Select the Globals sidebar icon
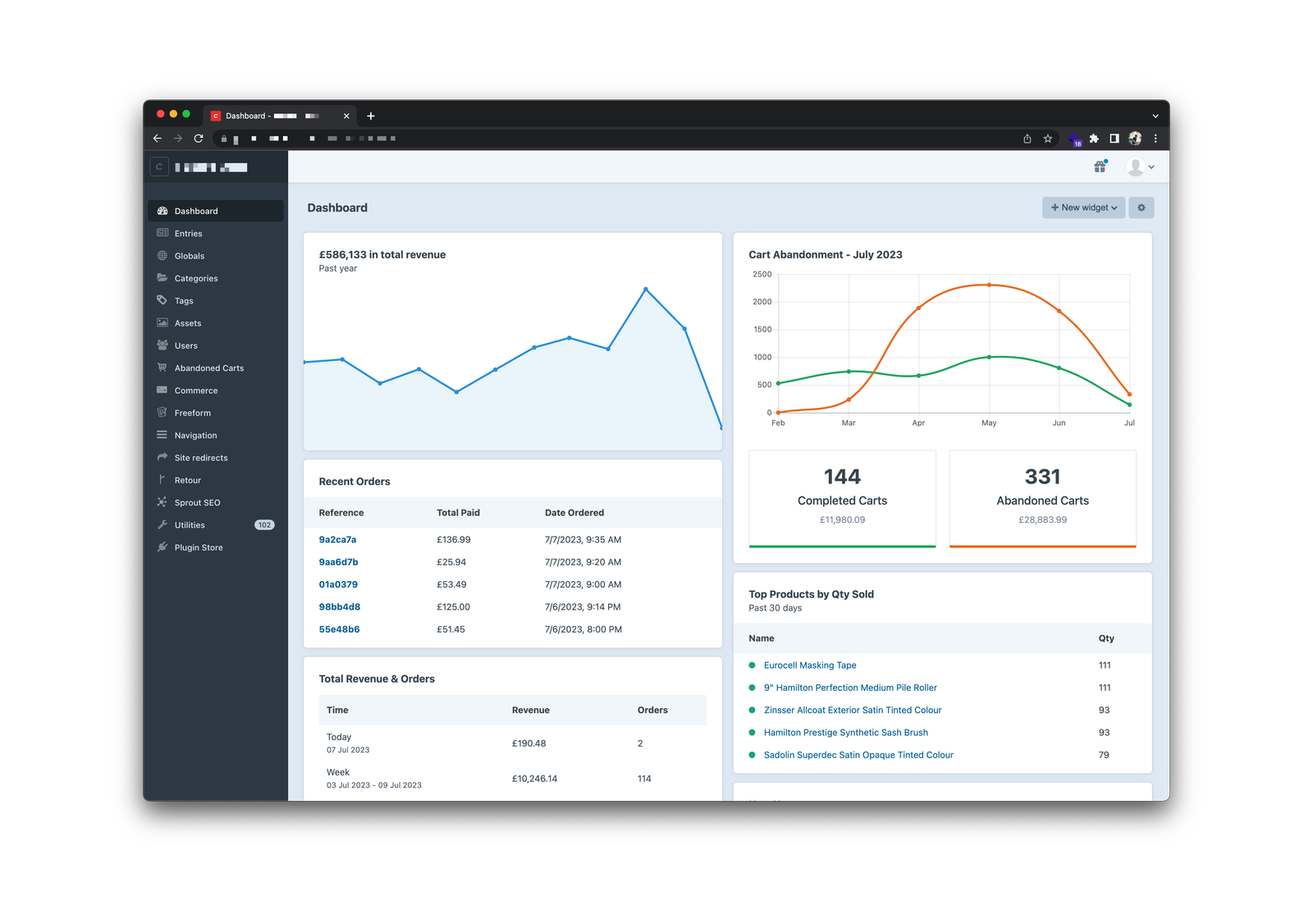Image resolution: width=1313 pixels, height=924 pixels. point(162,255)
